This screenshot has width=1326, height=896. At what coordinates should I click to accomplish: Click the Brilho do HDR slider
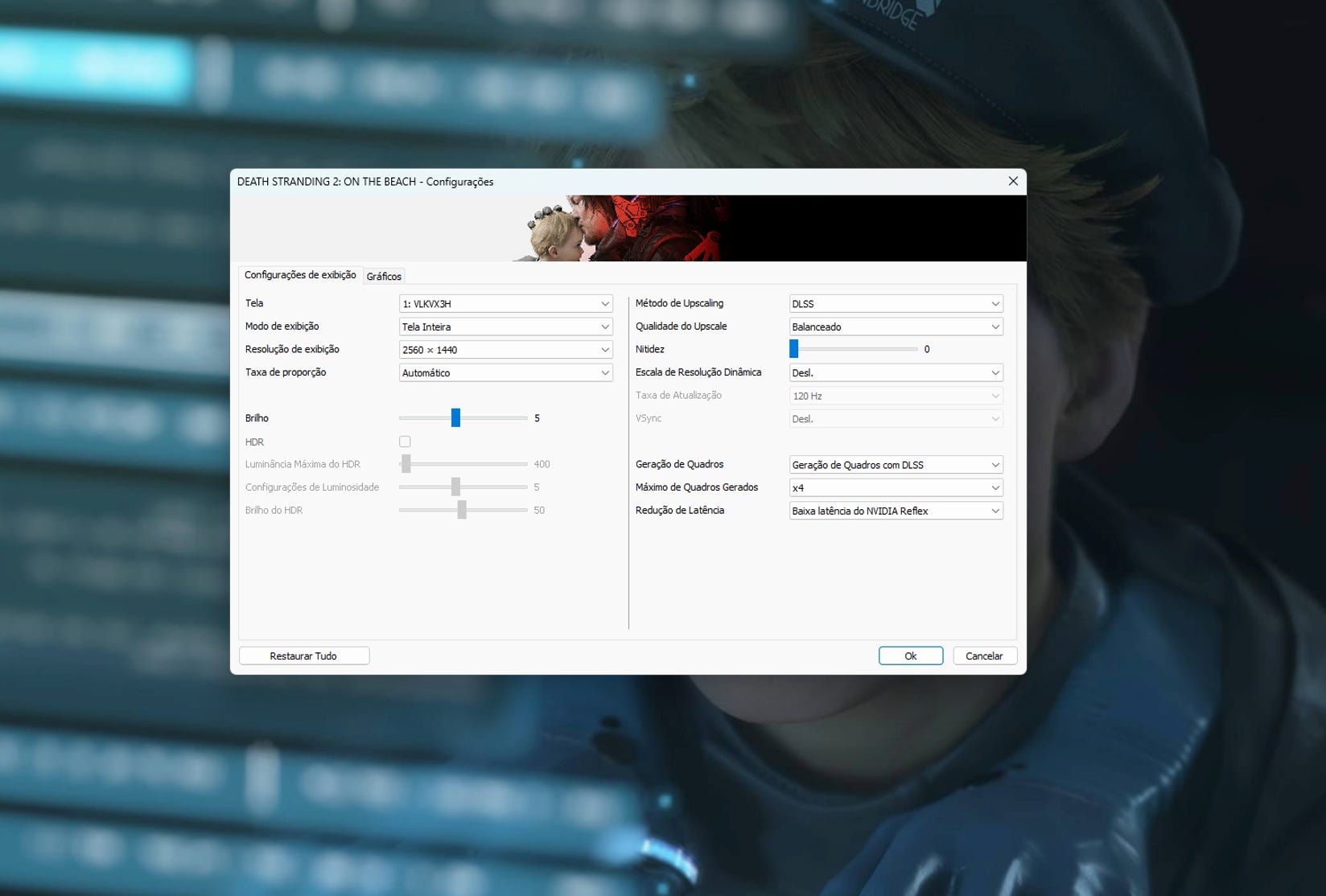pyautogui.click(x=463, y=510)
